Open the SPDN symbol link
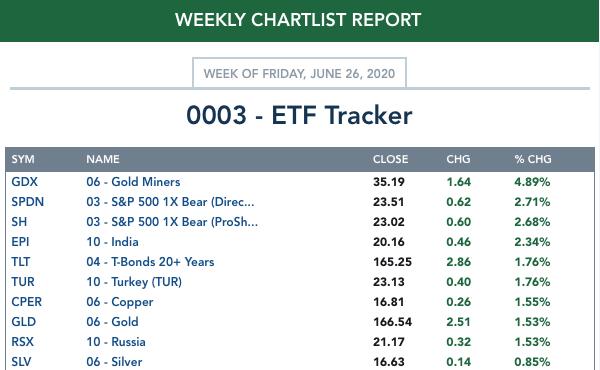This screenshot has height=370, width=600. point(28,202)
